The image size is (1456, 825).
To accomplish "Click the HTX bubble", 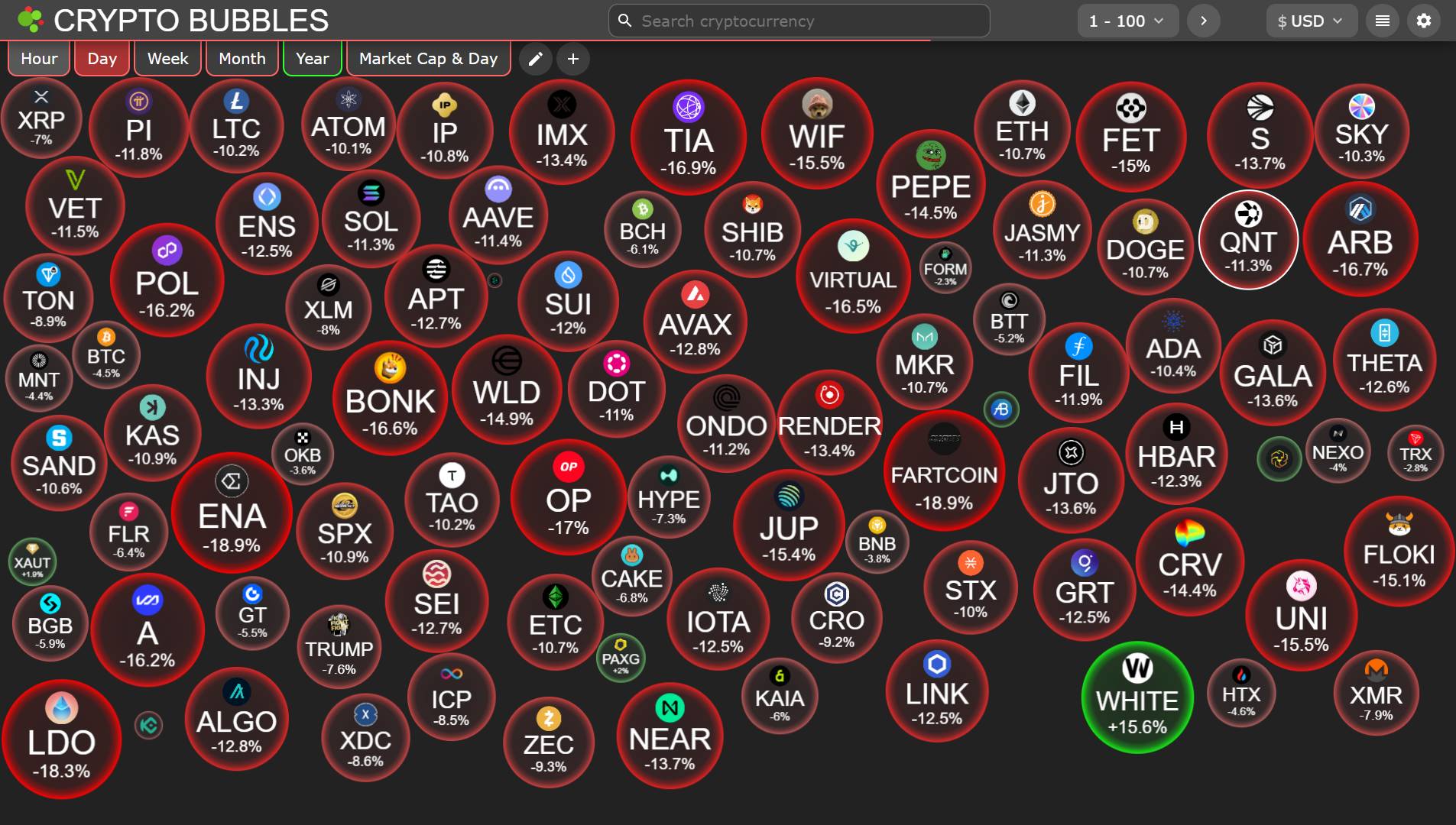I will (1241, 693).
